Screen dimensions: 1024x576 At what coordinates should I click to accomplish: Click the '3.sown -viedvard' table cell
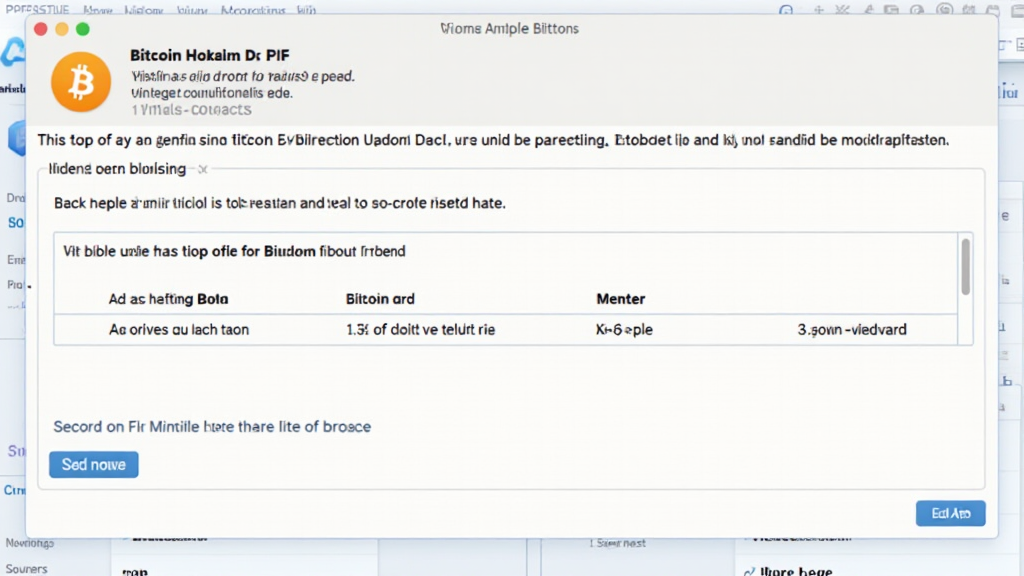(x=852, y=329)
